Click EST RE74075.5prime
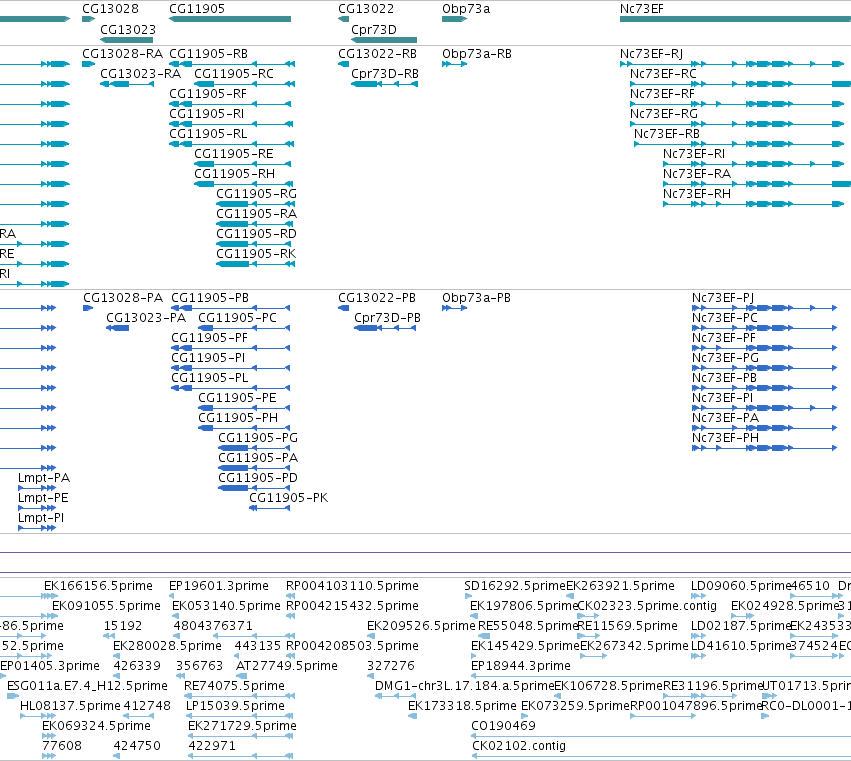 (234, 686)
